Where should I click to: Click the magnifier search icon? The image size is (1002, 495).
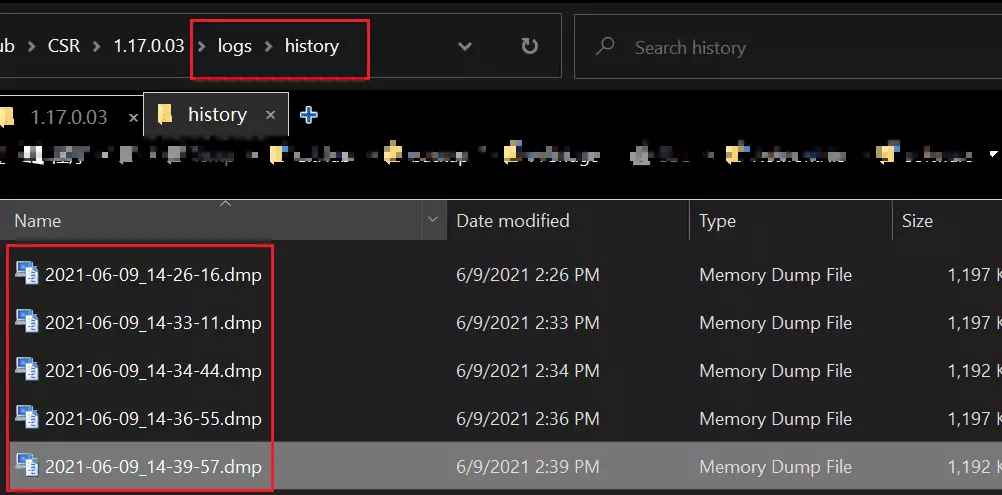(605, 46)
